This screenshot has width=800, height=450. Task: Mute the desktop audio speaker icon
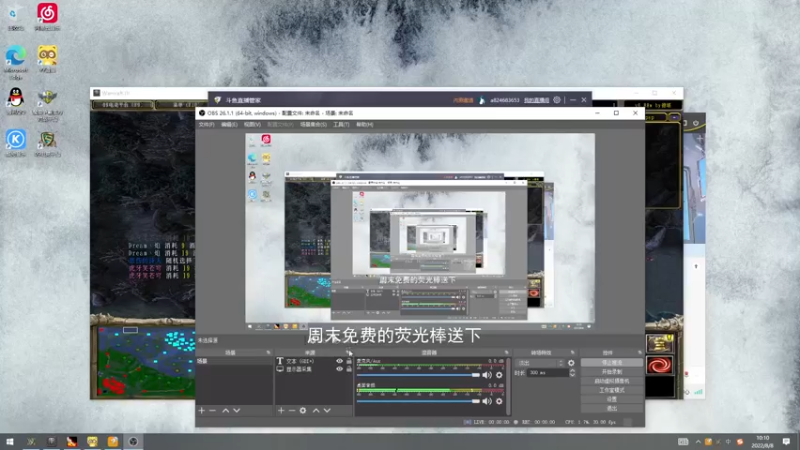(487, 401)
